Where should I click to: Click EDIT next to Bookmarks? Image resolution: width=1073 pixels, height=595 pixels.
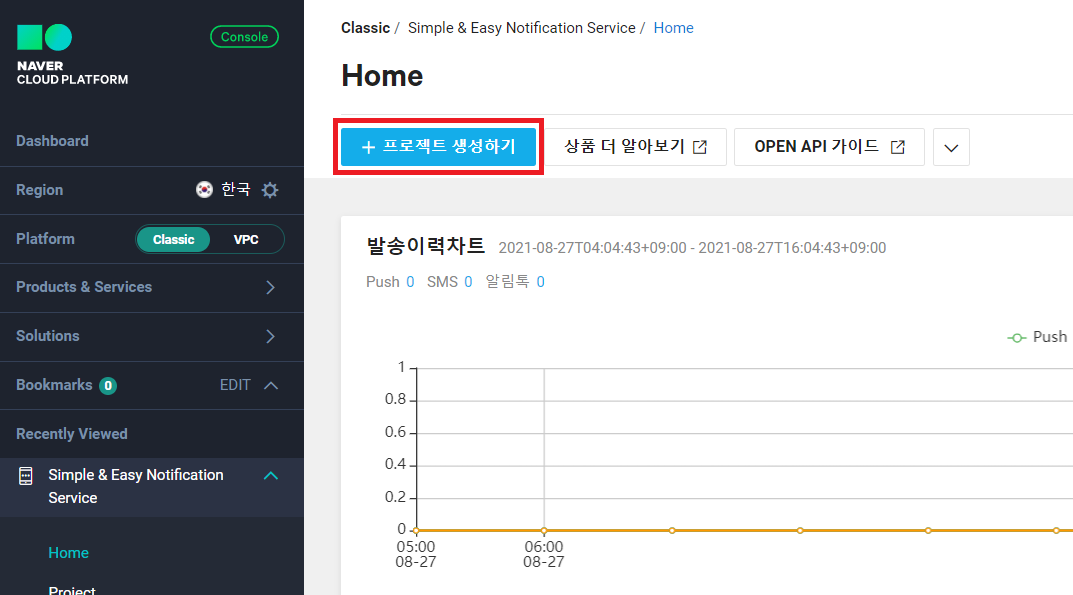coord(235,385)
